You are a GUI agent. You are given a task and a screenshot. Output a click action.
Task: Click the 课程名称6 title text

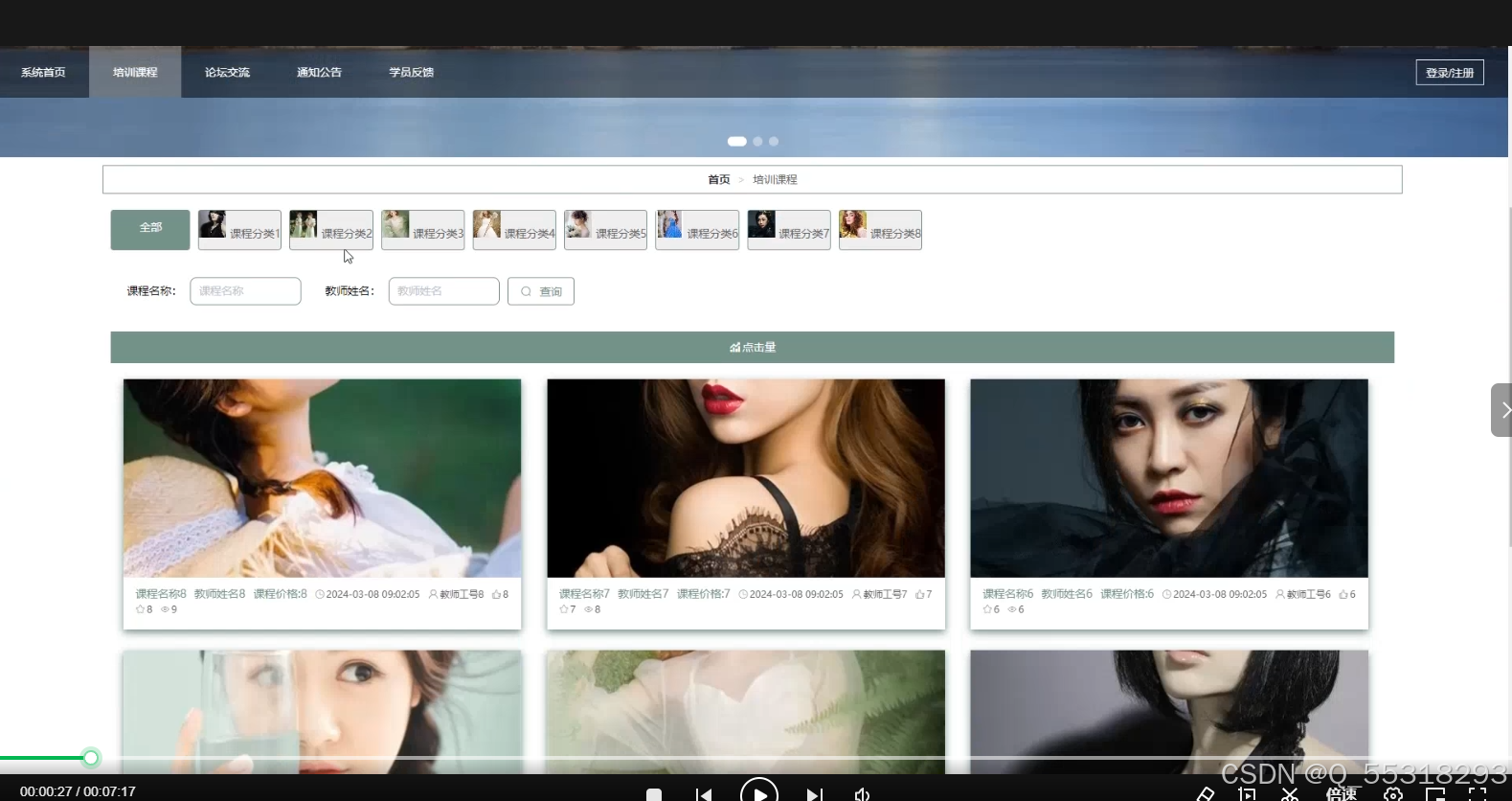tap(1007, 594)
